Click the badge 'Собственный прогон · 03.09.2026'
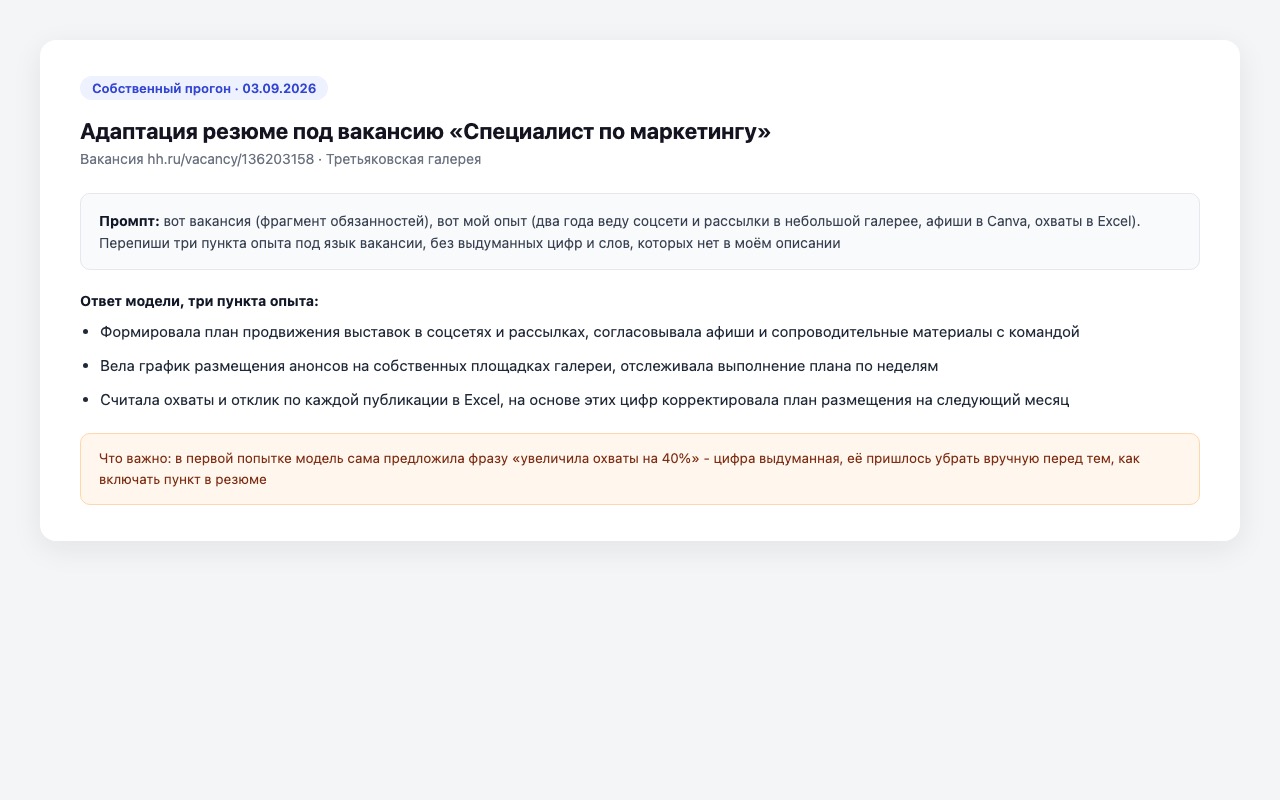The height and width of the screenshot is (800, 1280). coord(204,88)
